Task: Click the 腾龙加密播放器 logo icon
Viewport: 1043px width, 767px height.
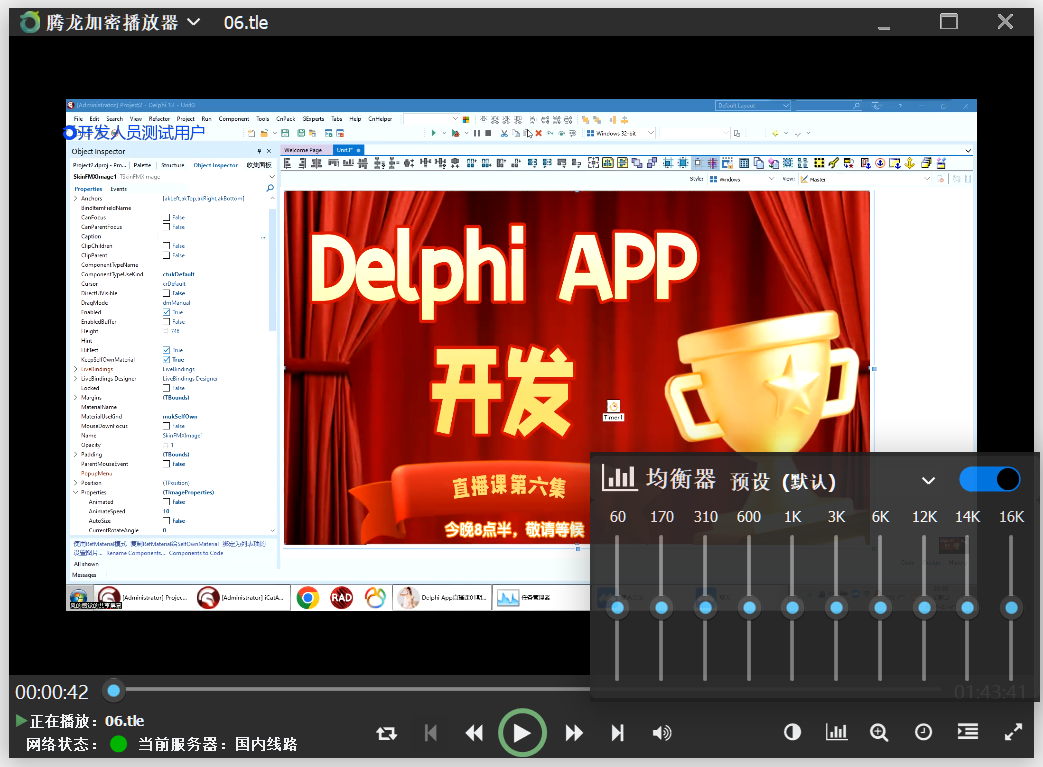Action: click(x=30, y=23)
